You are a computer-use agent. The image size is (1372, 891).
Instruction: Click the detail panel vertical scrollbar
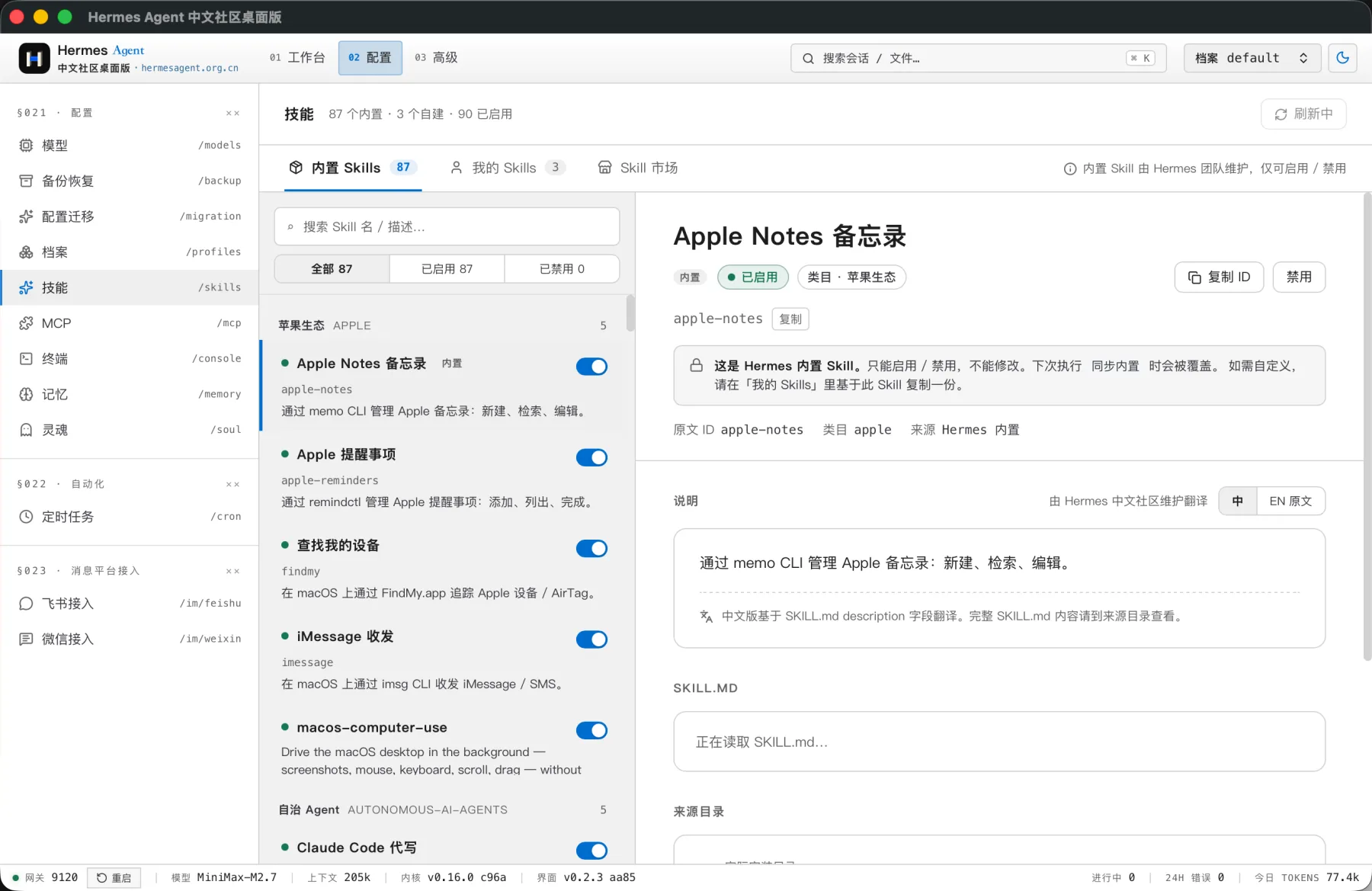point(1367,427)
